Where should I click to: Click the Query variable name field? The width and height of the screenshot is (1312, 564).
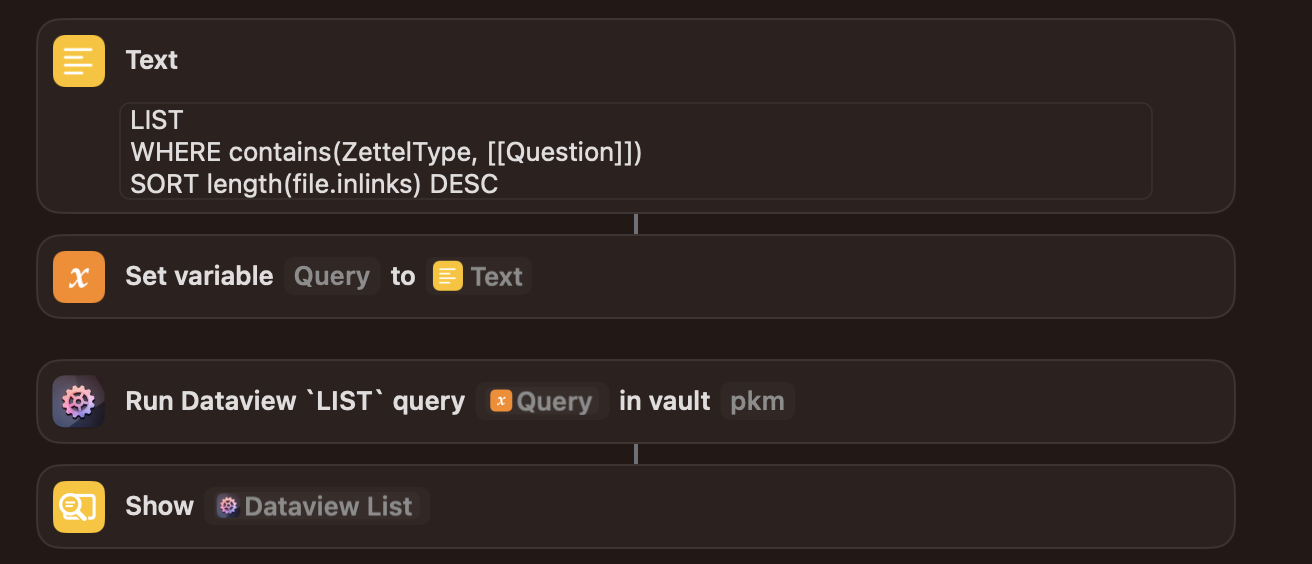pos(332,276)
